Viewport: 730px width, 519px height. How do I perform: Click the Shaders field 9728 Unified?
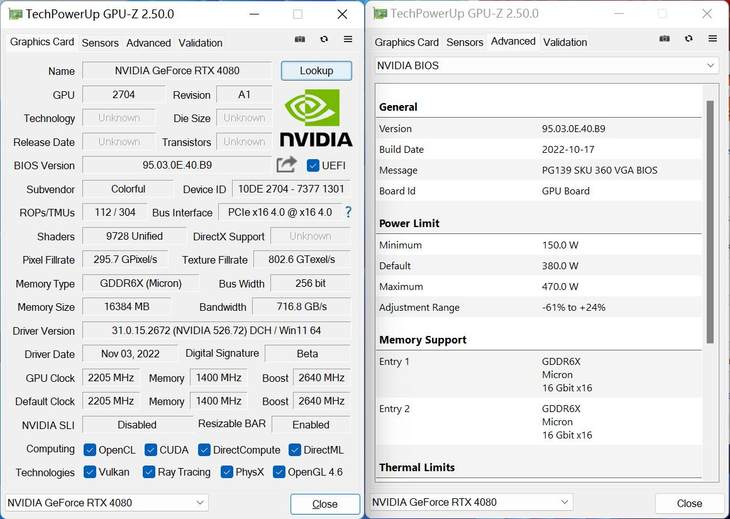[134, 236]
